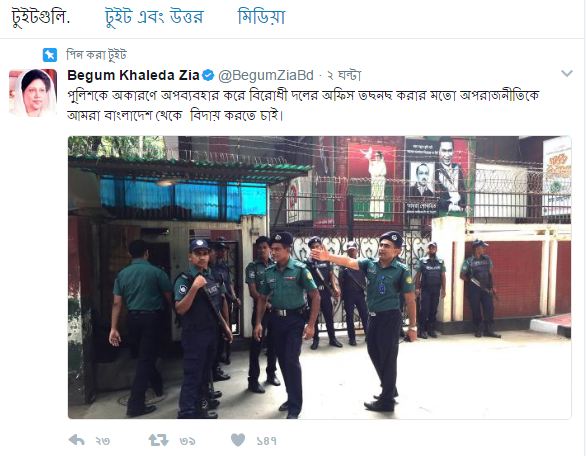Open Begum Khaleda Zia's profile avatar
This screenshot has height=456, width=586.
pos(33,92)
